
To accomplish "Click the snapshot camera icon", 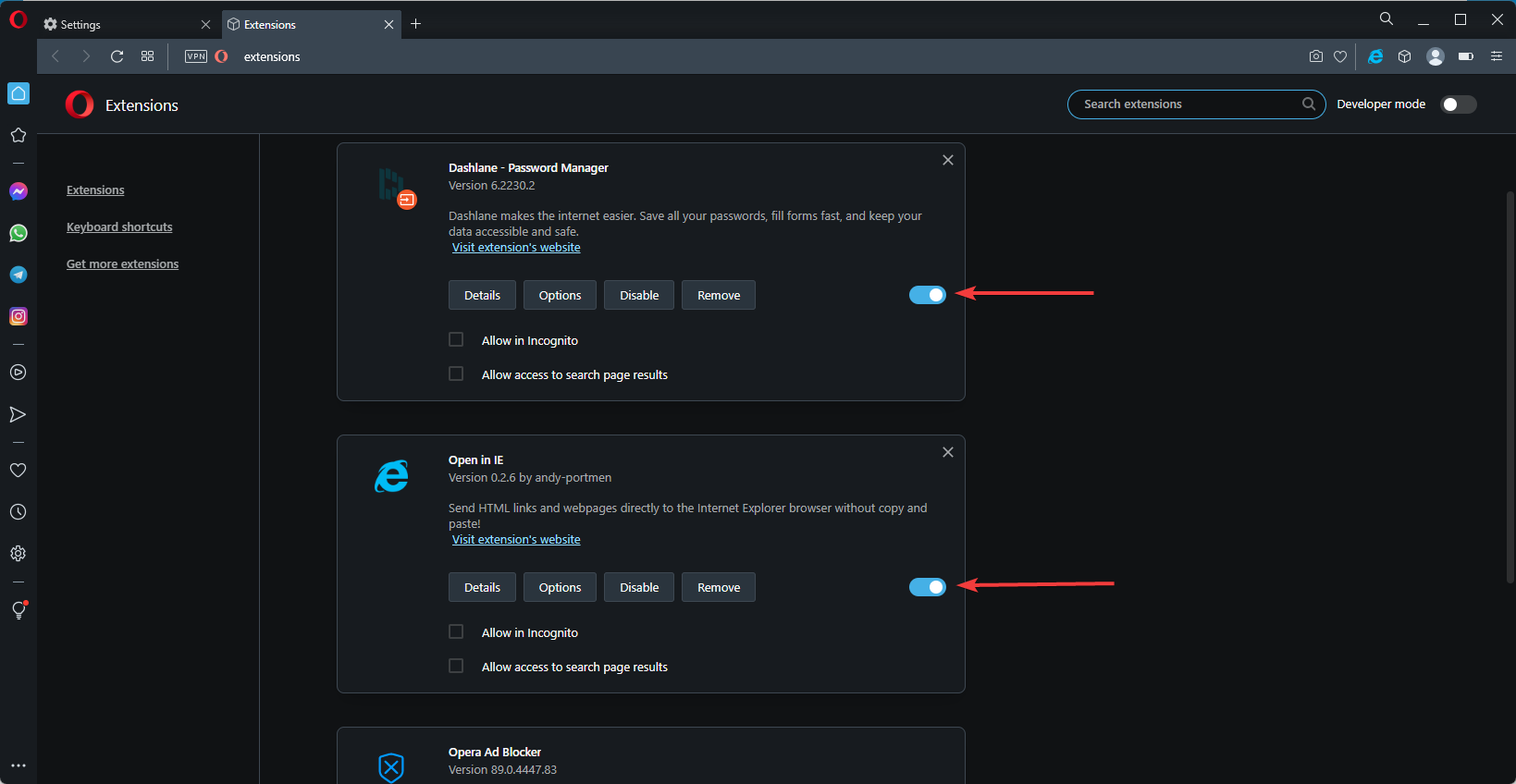I will pos(1315,56).
